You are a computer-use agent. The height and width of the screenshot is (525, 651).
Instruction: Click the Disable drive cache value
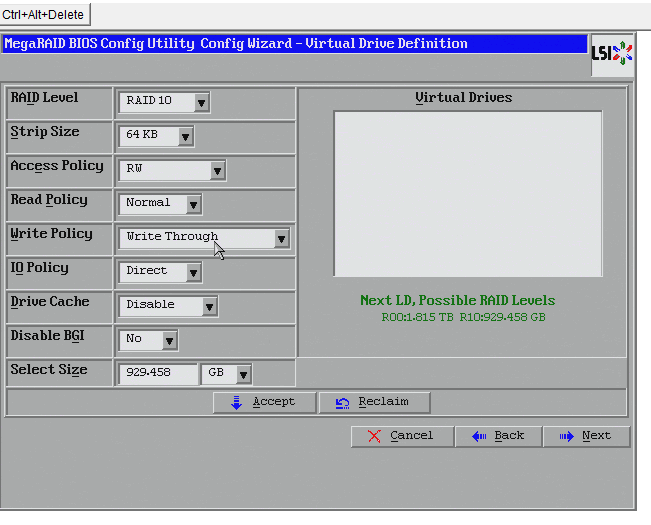pyautogui.click(x=150, y=305)
